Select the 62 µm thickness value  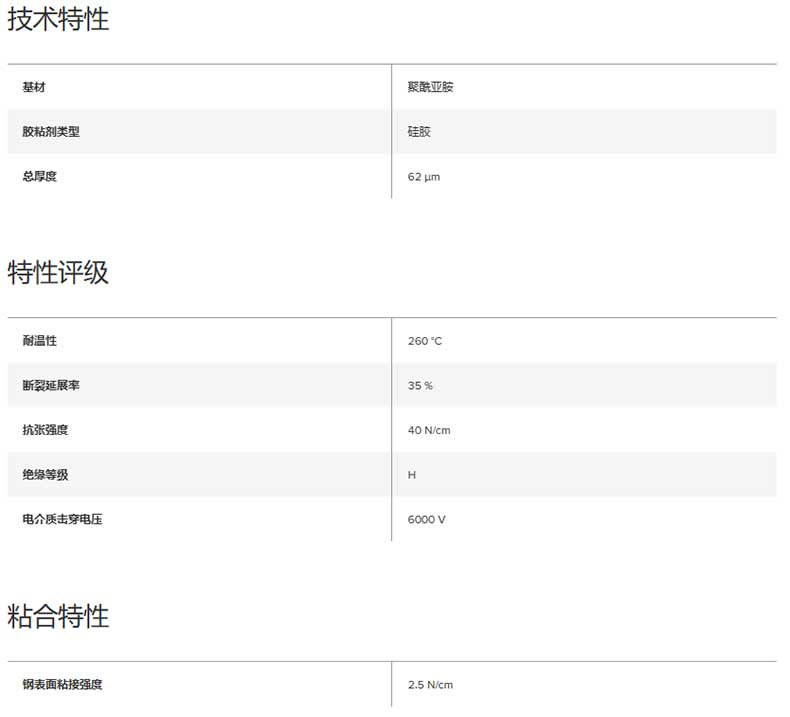pyautogui.click(x=424, y=177)
